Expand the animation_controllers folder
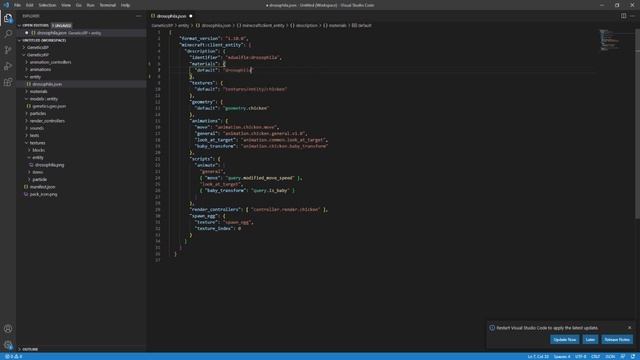This screenshot has width=640, height=360. [50, 62]
